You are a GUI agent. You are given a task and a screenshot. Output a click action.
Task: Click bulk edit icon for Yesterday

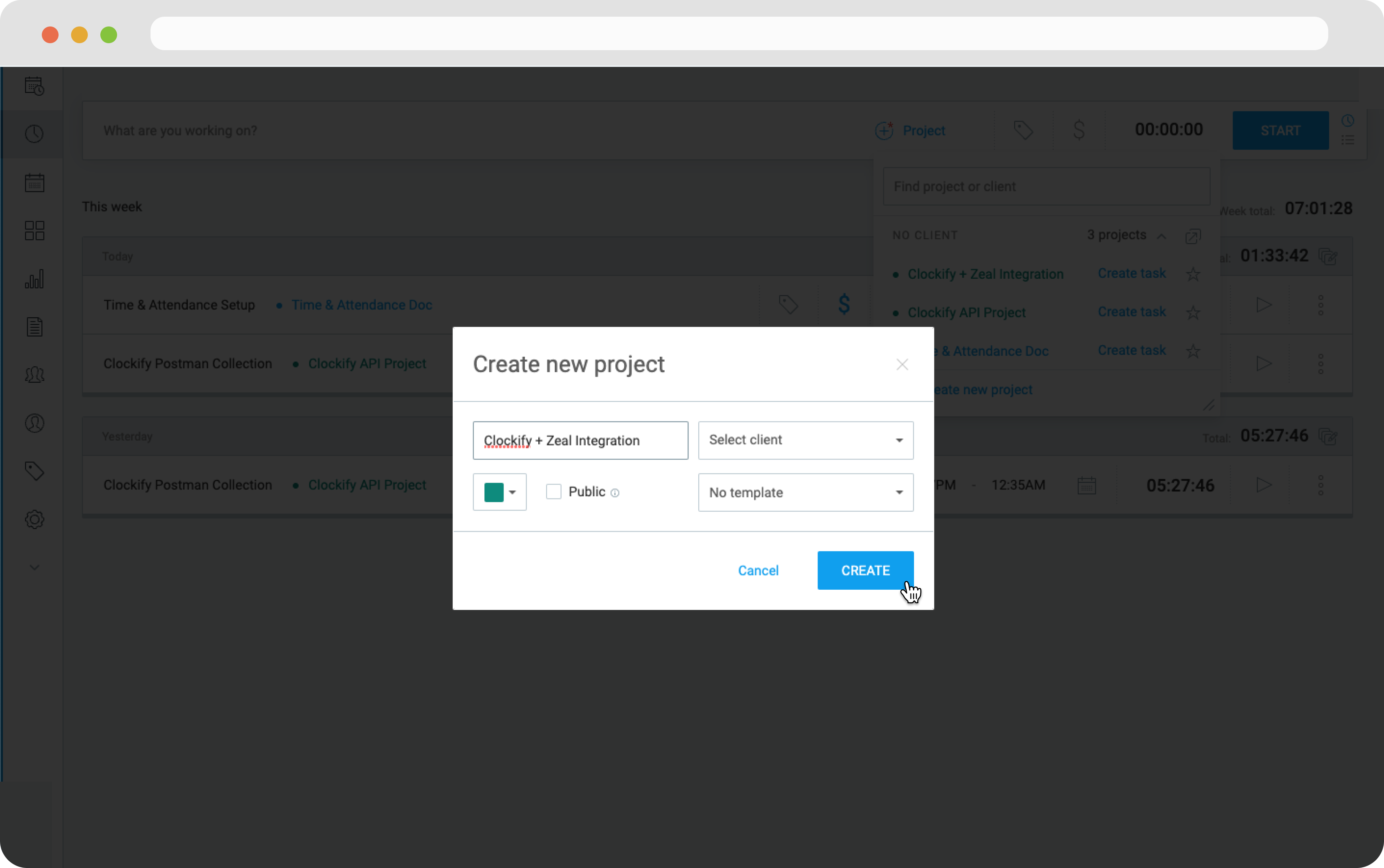[x=1328, y=436]
